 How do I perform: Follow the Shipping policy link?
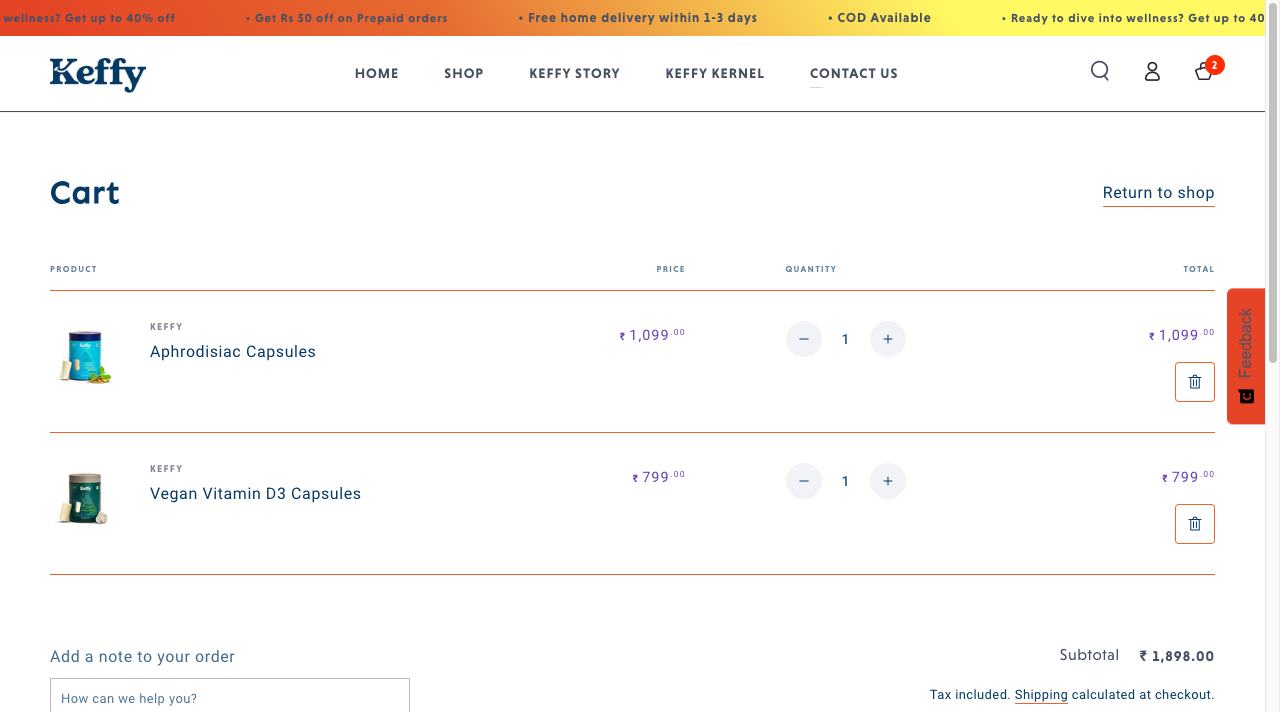click(x=1041, y=694)
